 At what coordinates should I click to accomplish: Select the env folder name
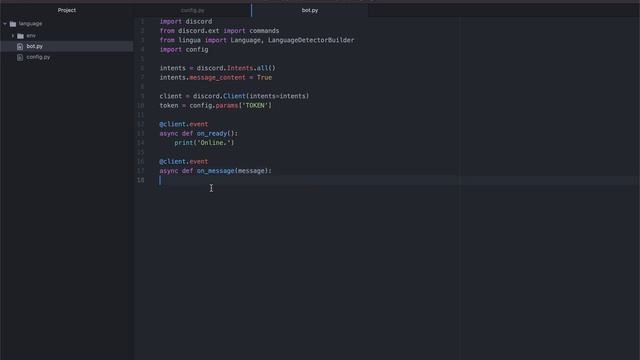point(31,36)
